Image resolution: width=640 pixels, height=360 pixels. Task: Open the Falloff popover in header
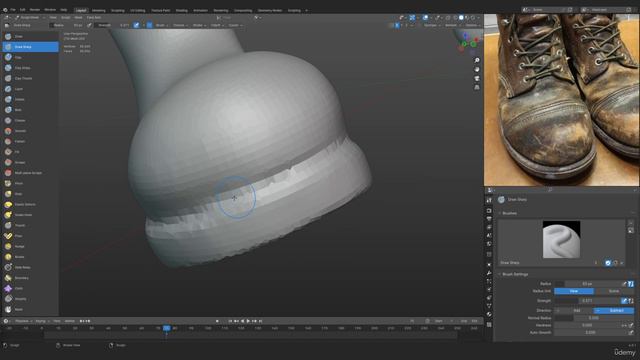[217, 25]
